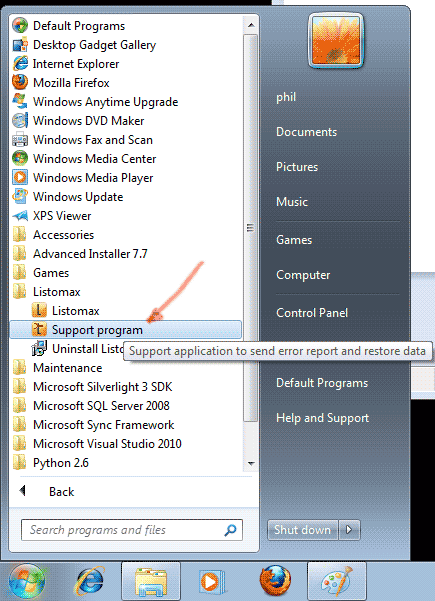Click the Windows Fax and Scan icon
Viewport: 435px width, 601px height.
pyautogui.click(x=20, y=140)
